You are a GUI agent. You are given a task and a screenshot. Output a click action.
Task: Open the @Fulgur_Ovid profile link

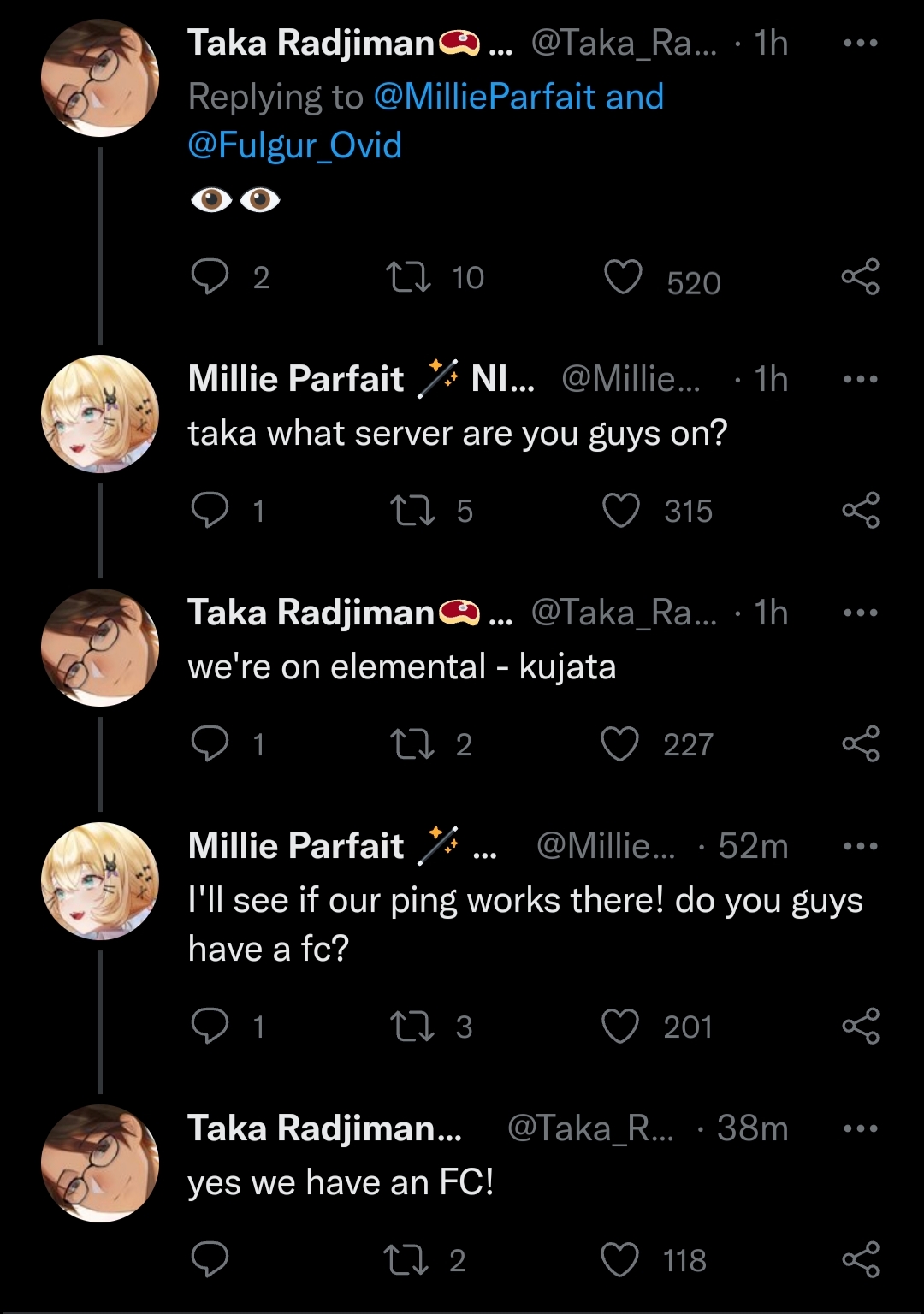click(295, 145)
